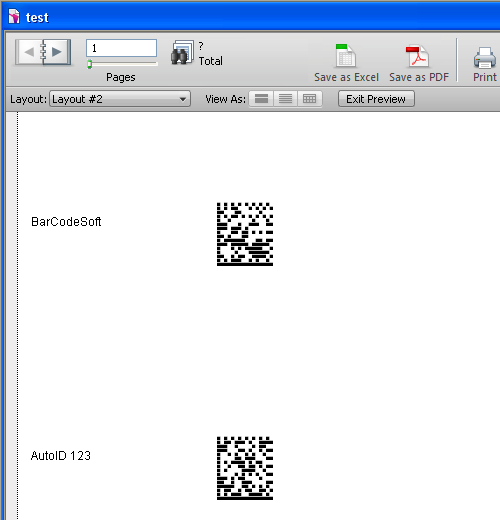500x520 pixels.
Task: Click the page number input field
Action: (x=121, y=48)
